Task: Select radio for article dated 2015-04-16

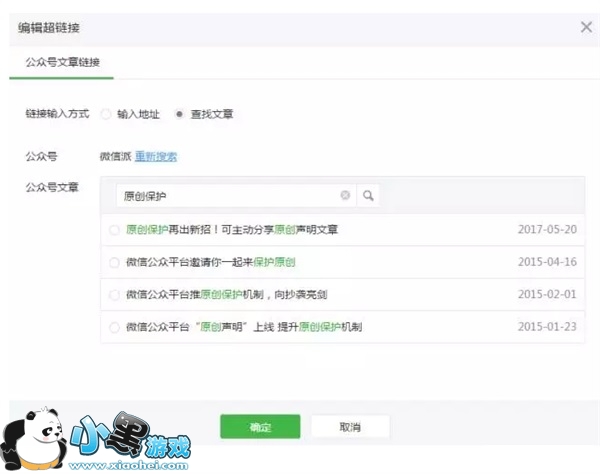Action: [x=114, y=262]
